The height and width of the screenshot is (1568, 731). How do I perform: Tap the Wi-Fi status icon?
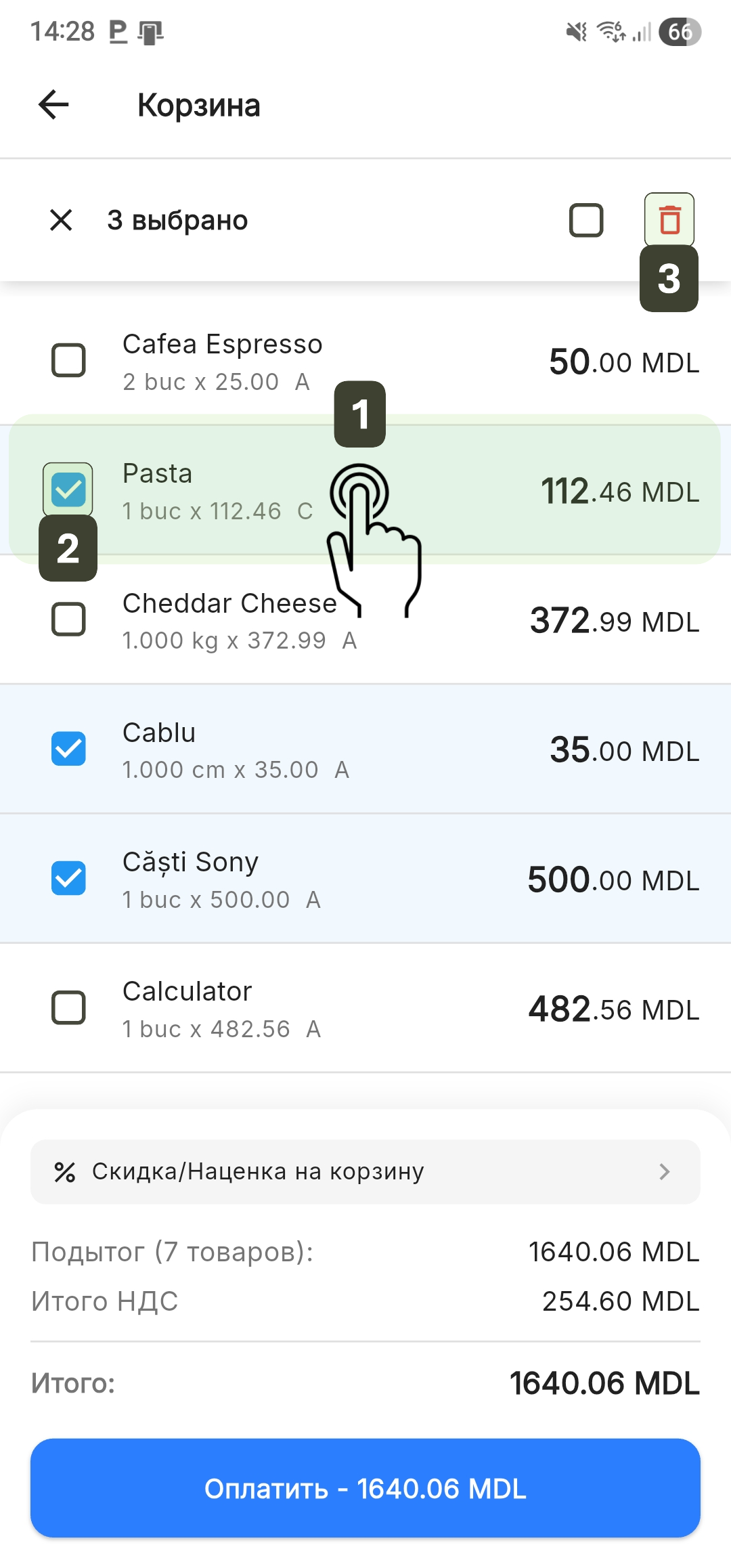pos(611,32)
